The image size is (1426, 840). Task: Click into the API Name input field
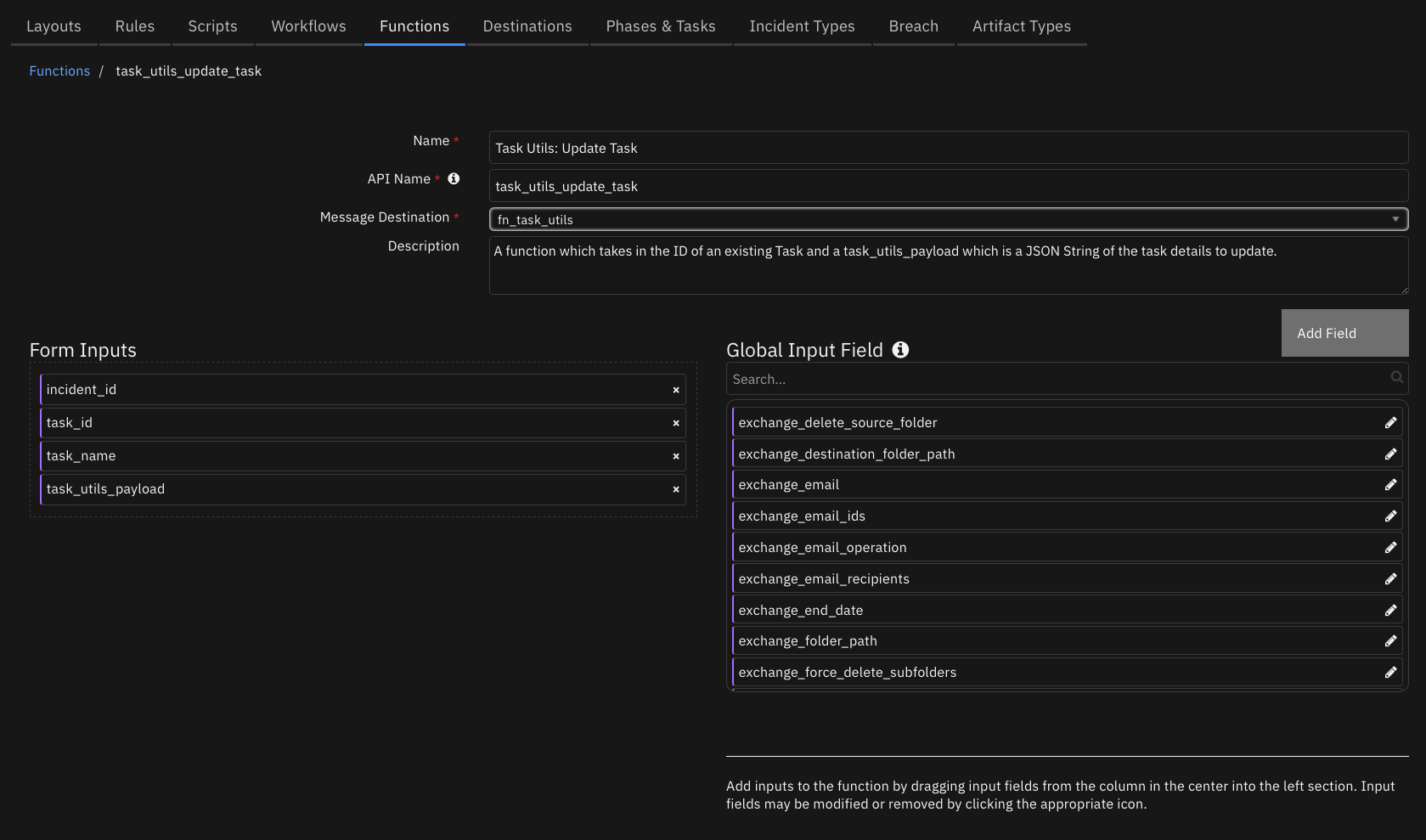[949, 186]
